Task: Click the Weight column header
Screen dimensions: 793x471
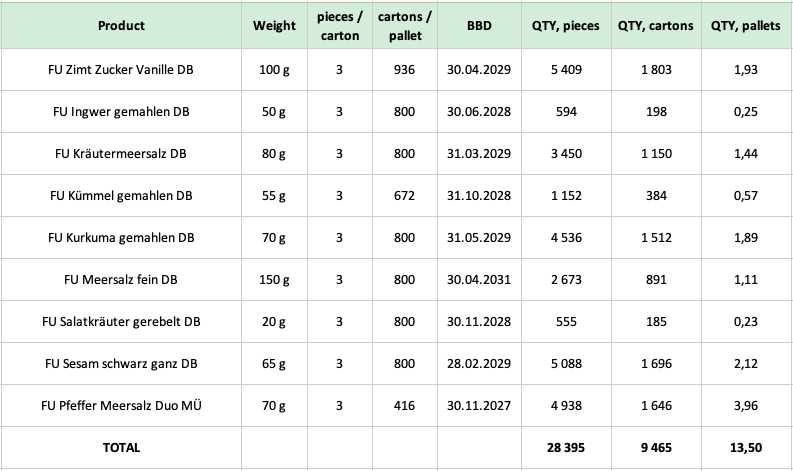Action: [x=274, y=26]
